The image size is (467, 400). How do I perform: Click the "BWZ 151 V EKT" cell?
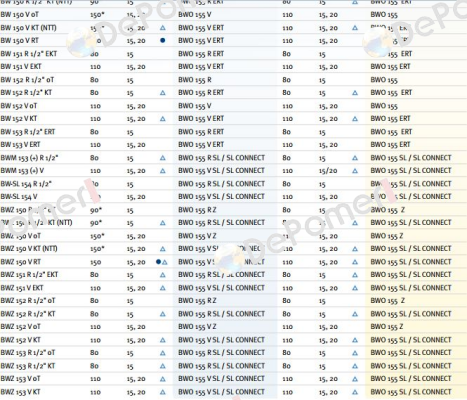point(22,288)
